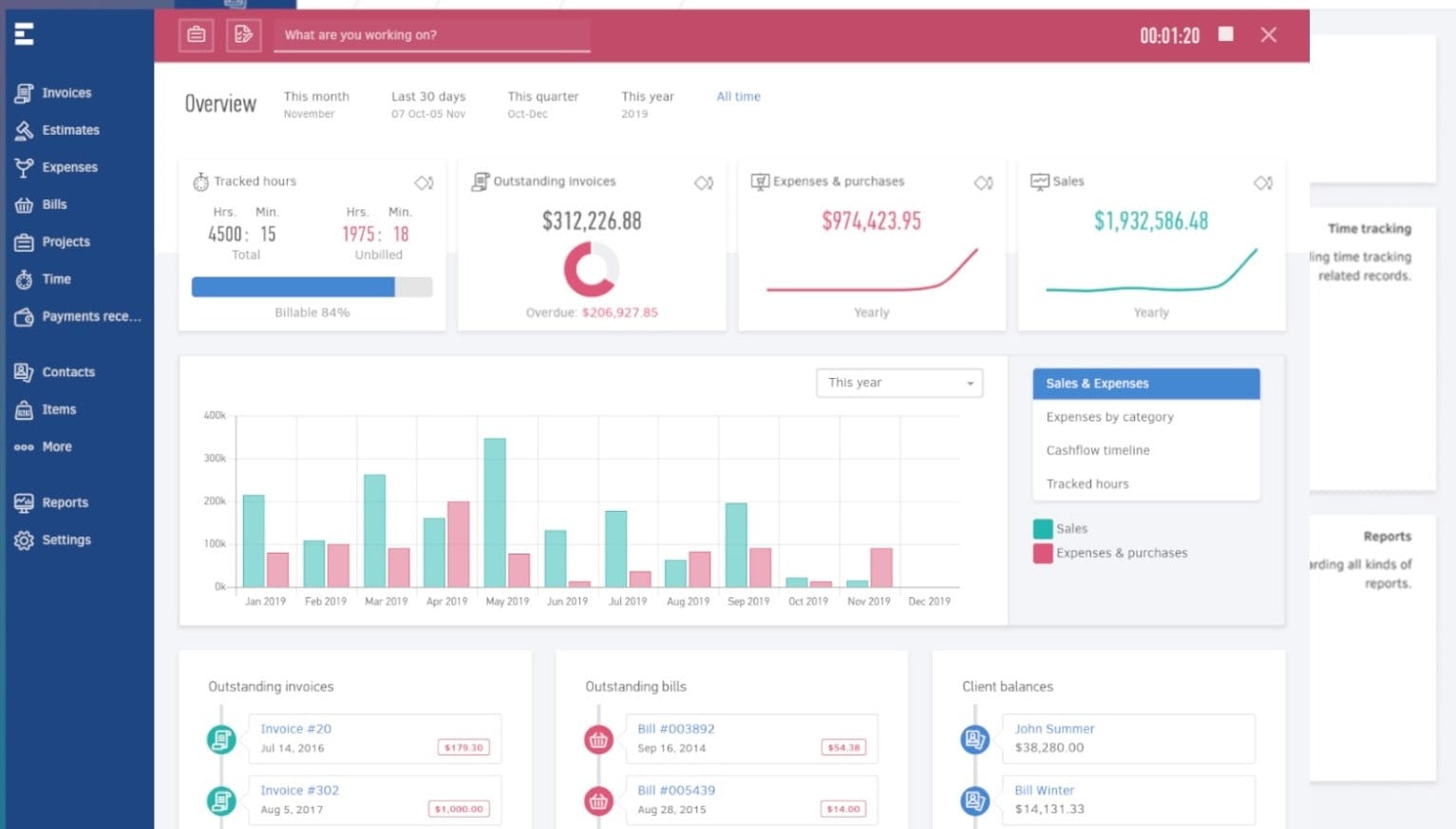This screenshot has width=1456, height=829.
Task: Open Invoice #20 link
Action: (296, 729)
